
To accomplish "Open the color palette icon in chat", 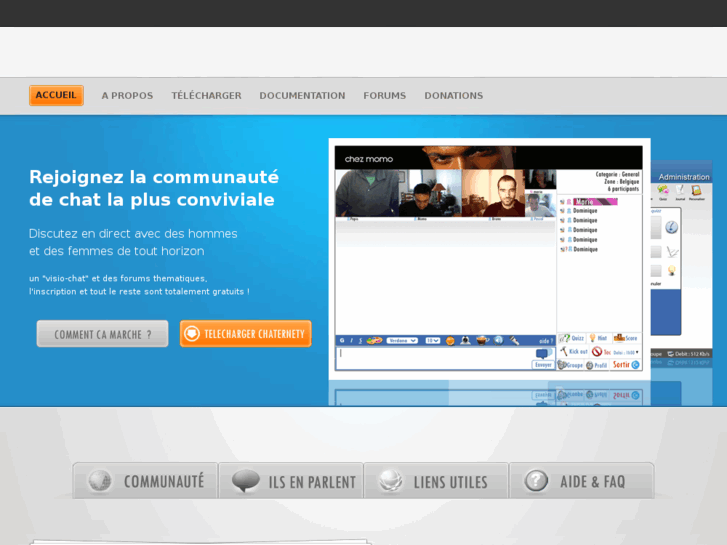I will (374, 340).
